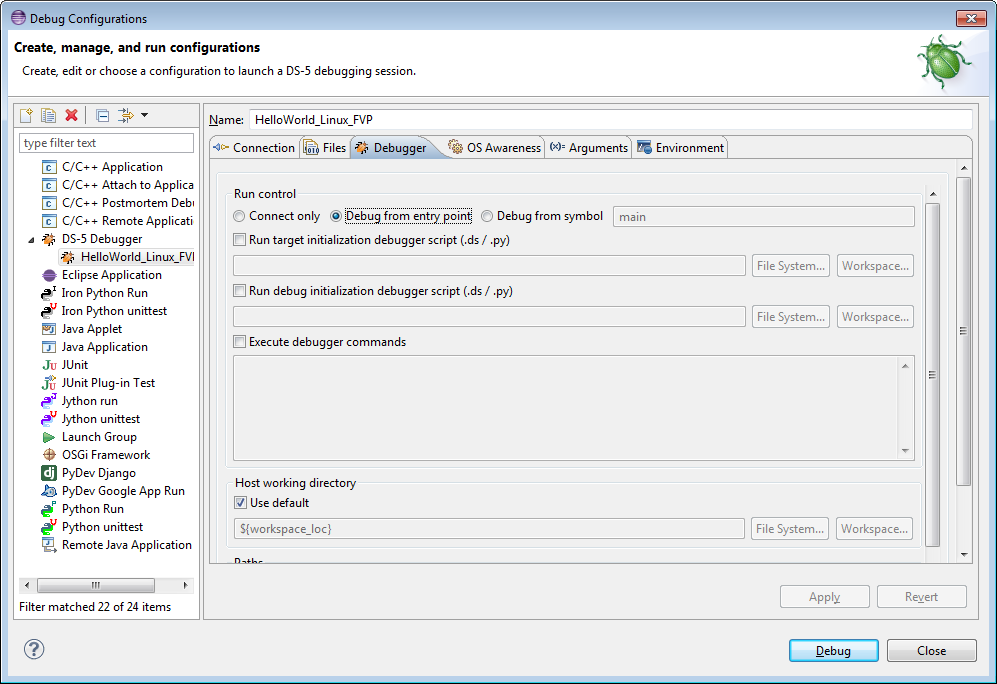The image size is (997, 684).
Task: Select the PyDev Django configuration type
Action: click(98, 473)
